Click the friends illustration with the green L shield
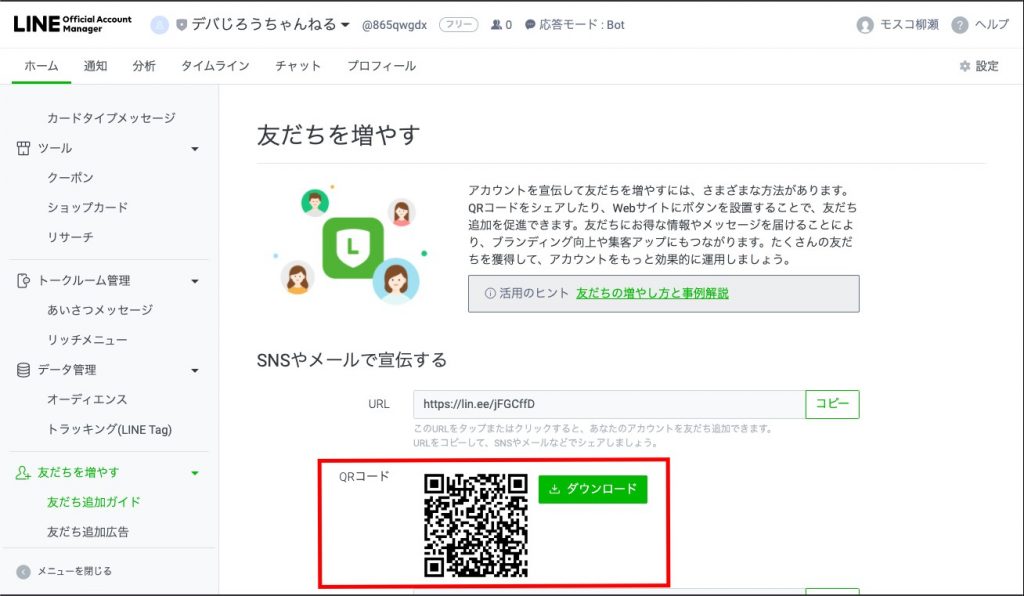 point(351,245)
